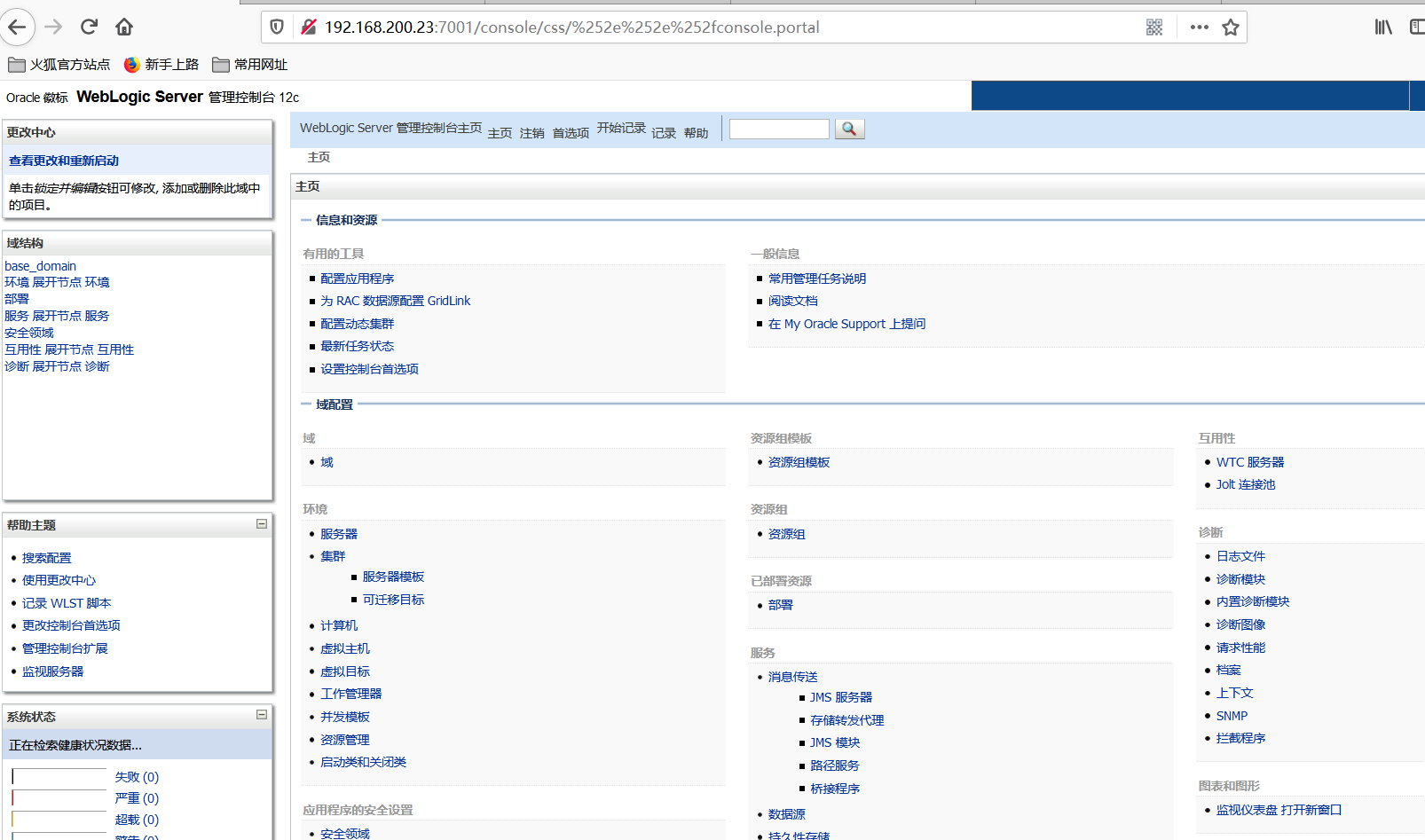Open 设置控制台首选项 link

point(370,369)
